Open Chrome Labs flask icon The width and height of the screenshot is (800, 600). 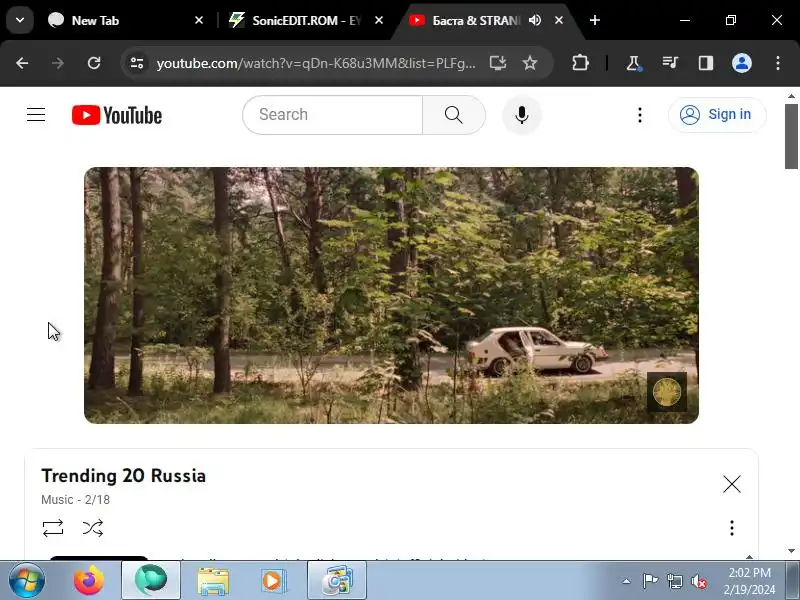tap(633, 63)
